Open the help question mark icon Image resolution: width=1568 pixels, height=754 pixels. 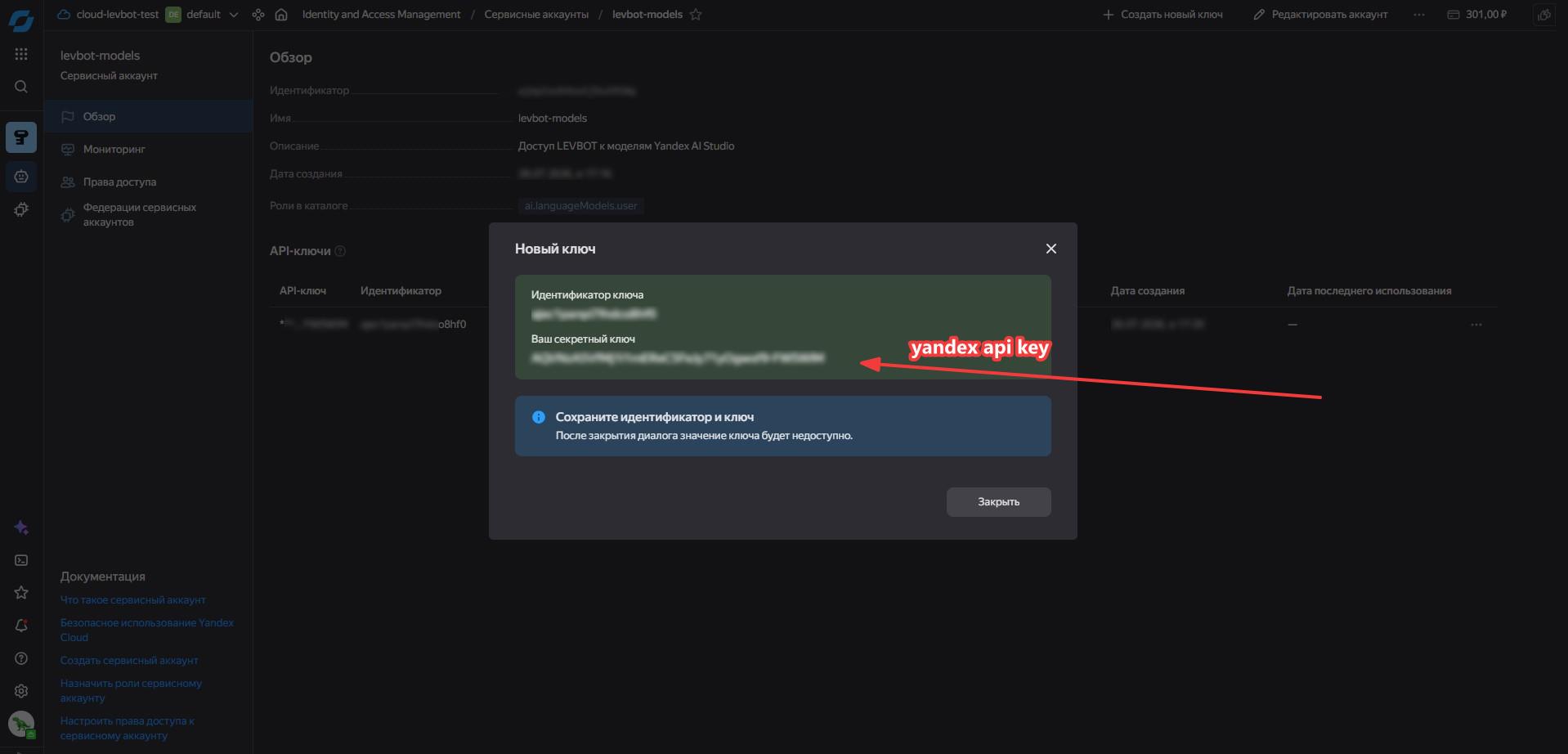click(21, 658)
